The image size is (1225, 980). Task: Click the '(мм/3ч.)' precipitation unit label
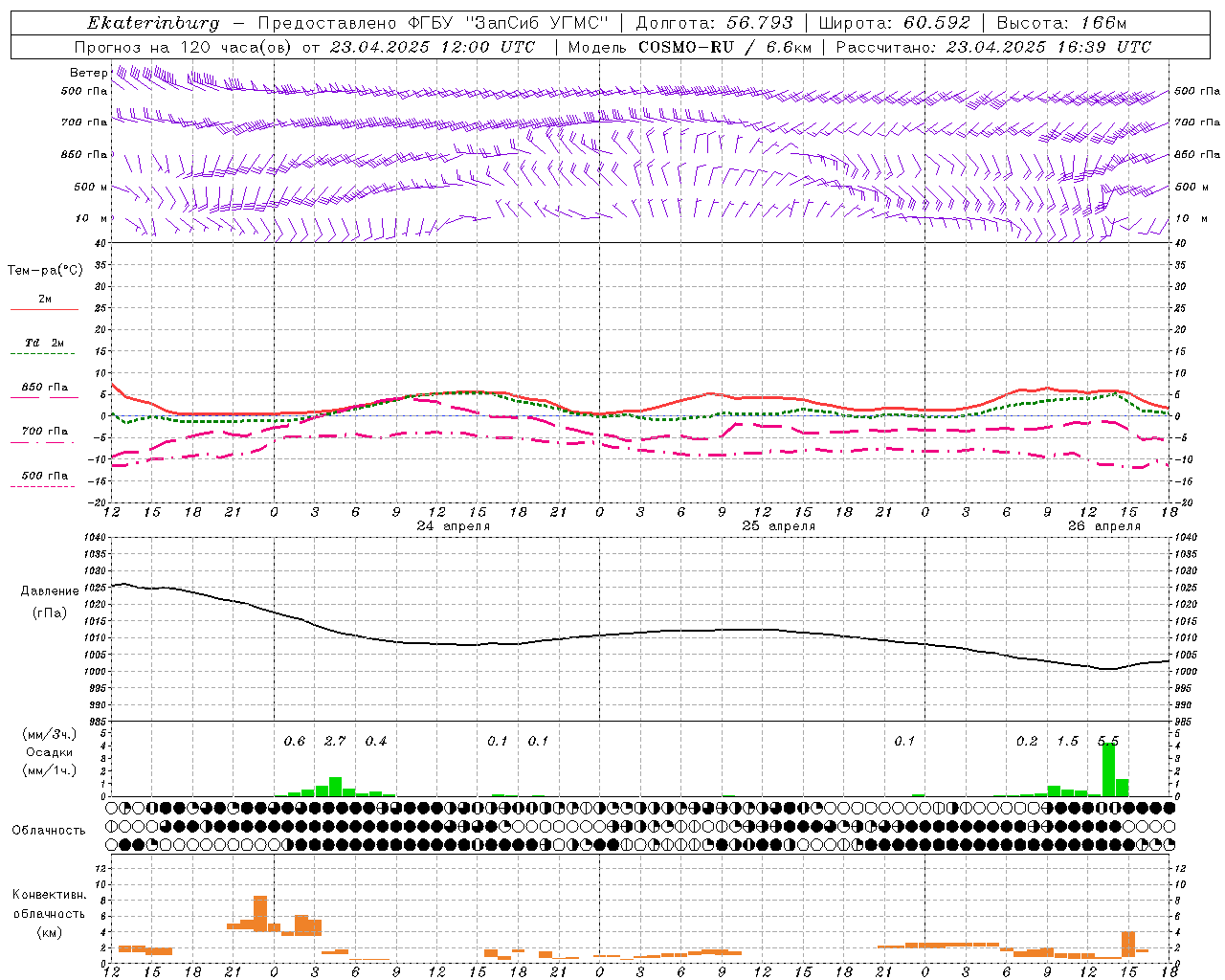(50, 734)
